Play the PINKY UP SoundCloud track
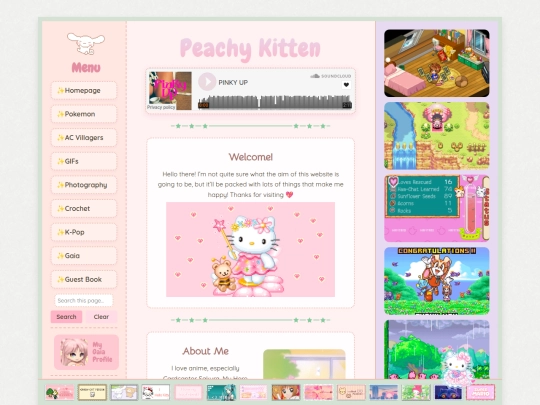This screenshot has width=540, height=405. [207, 82]
